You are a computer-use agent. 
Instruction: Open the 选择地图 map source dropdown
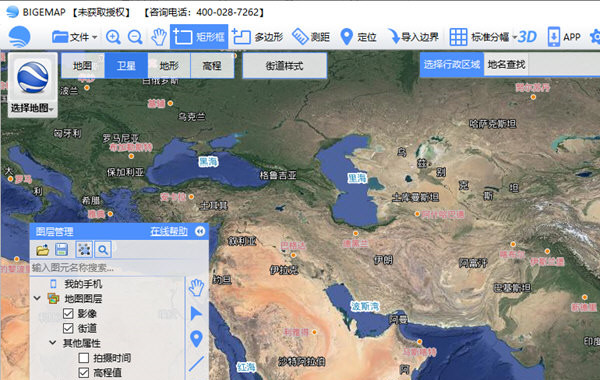point(33,85)
